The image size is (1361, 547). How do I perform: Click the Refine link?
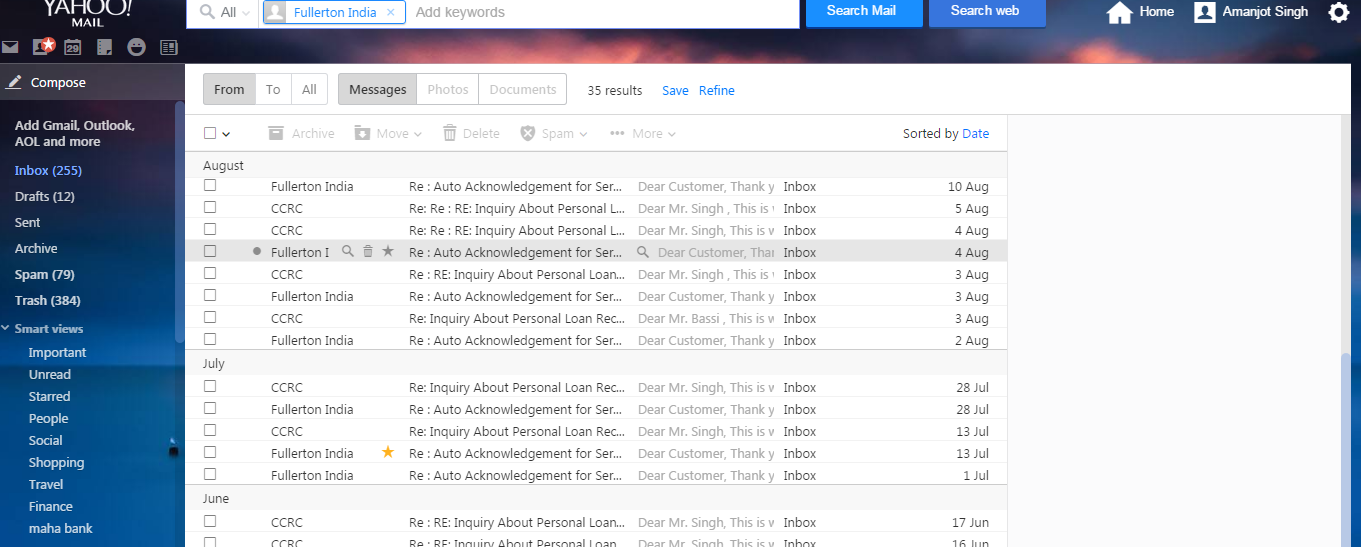[716, 90]
